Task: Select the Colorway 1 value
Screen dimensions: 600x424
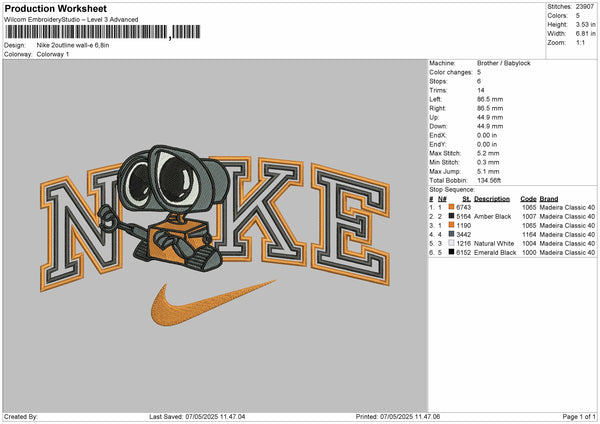Action: (53, 54)
